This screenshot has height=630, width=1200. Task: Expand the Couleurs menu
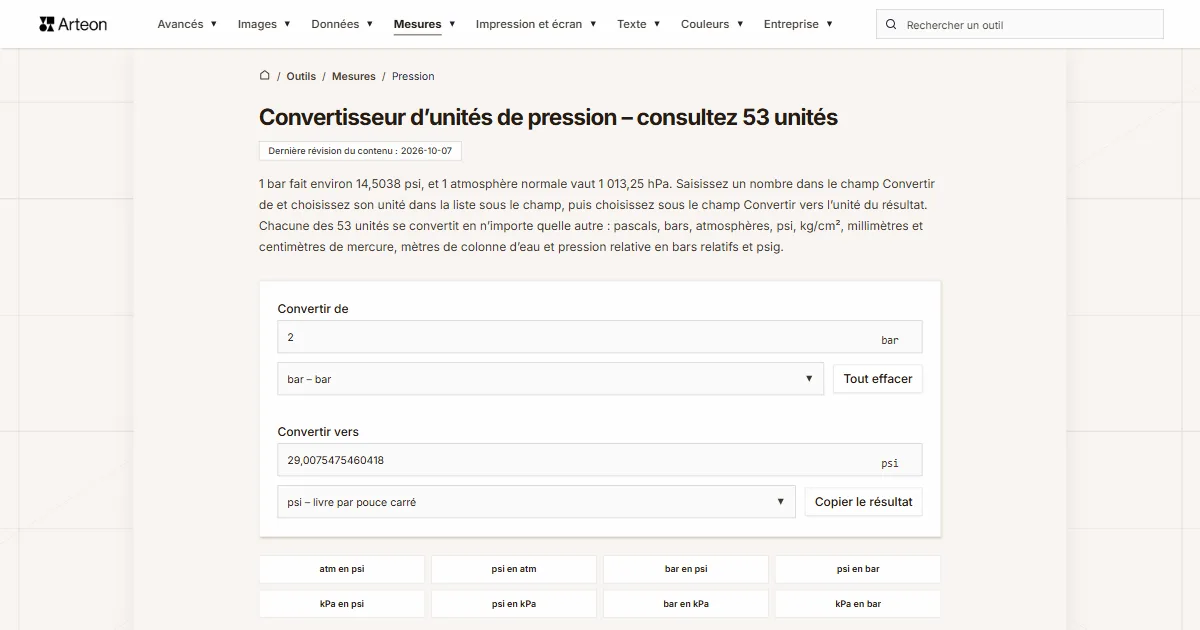point(712,24)
